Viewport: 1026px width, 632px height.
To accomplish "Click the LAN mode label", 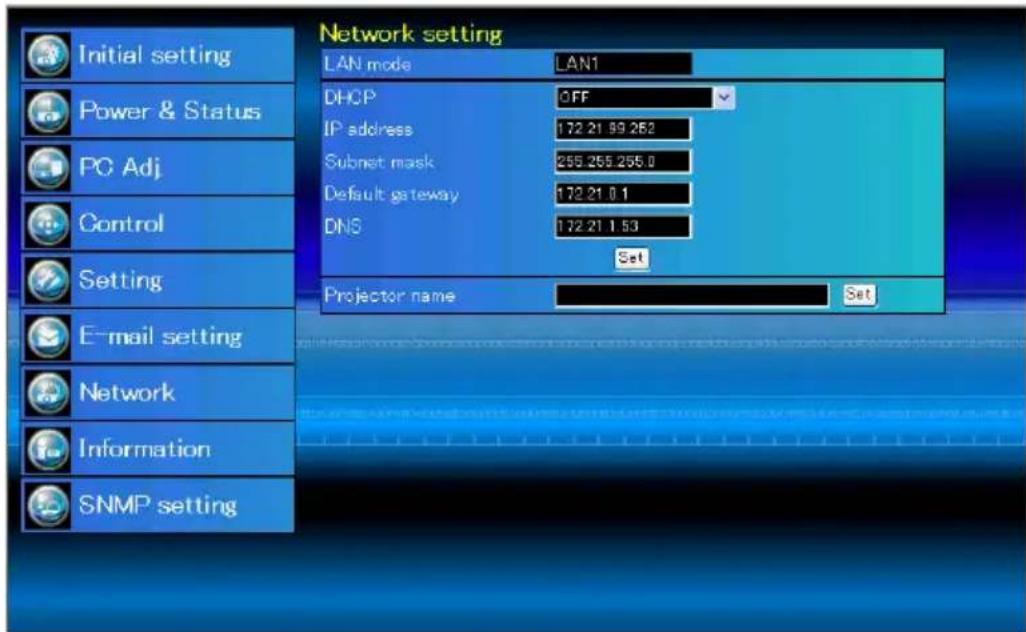I will point(368,64).
